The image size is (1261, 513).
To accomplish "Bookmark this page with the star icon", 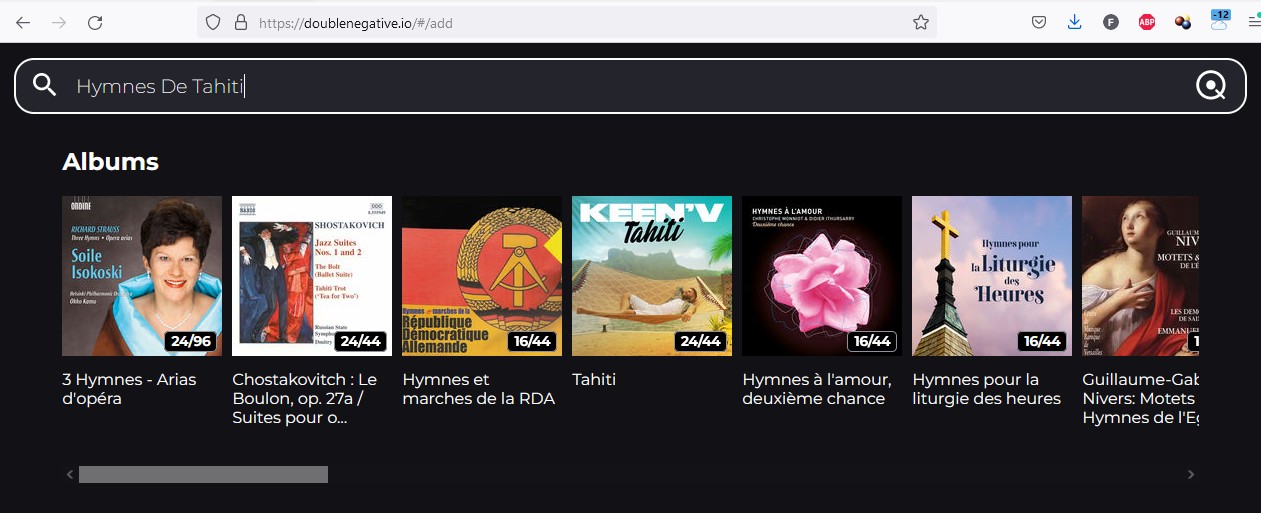I will pyautogui.click(x=921, y=22).
